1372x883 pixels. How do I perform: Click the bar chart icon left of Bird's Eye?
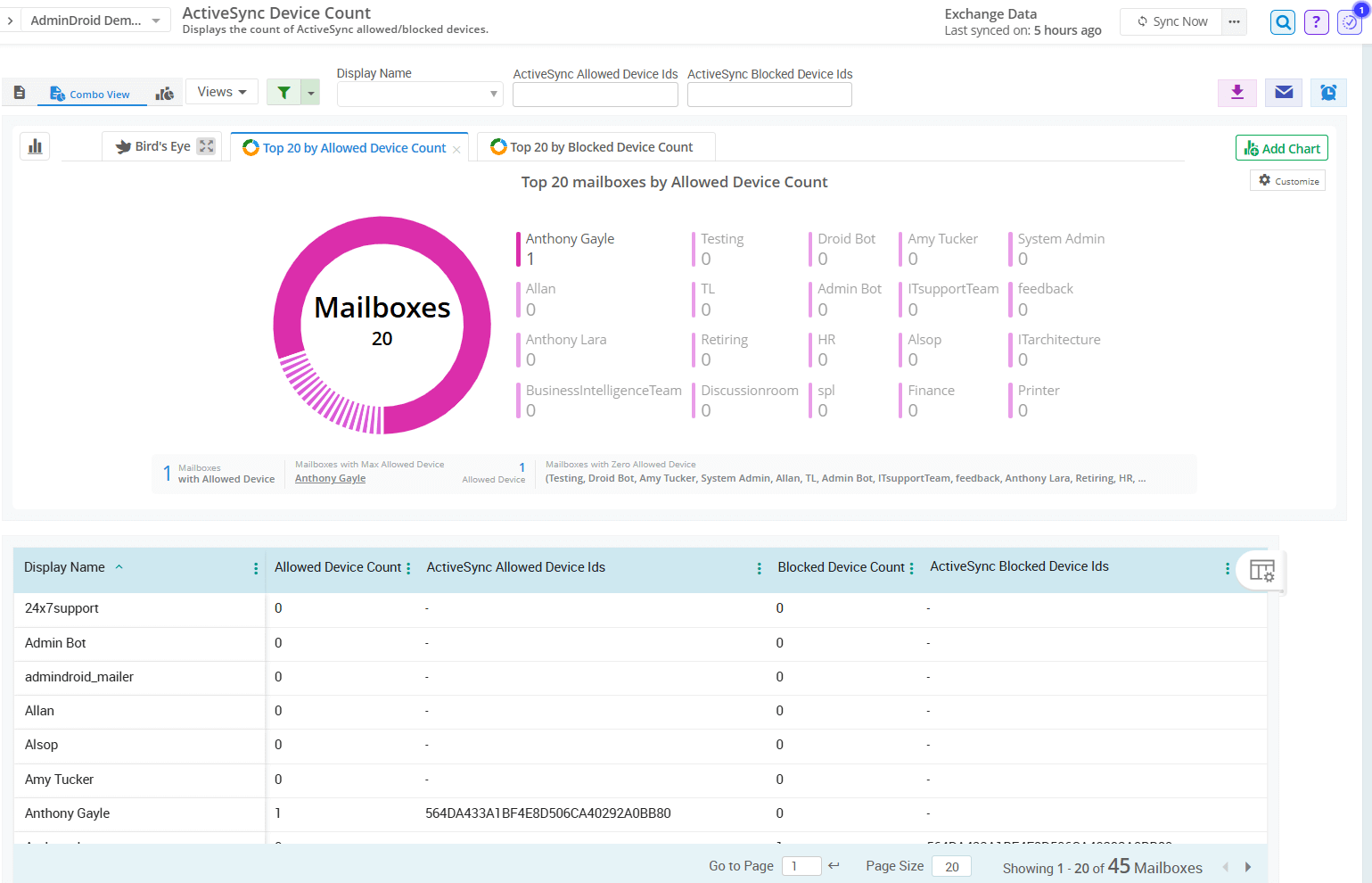[x=35, y=145]
